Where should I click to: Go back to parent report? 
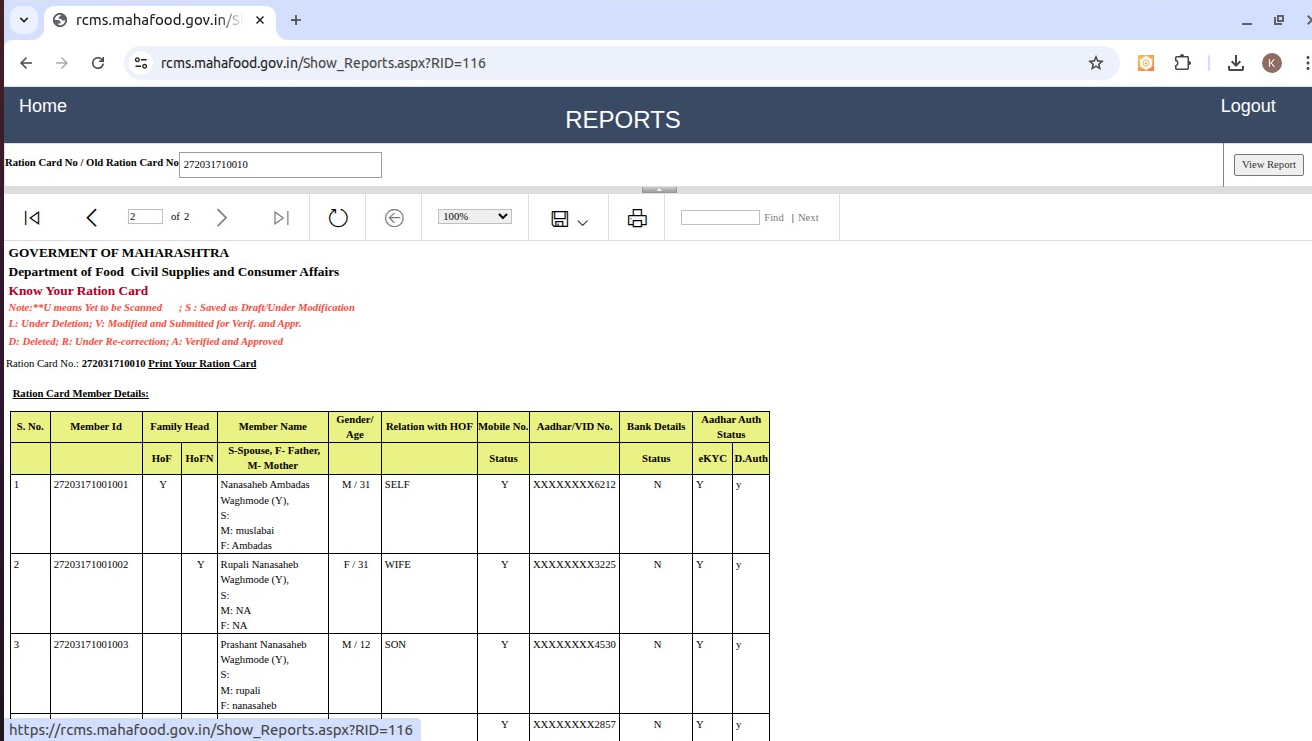tap(394, 218)
